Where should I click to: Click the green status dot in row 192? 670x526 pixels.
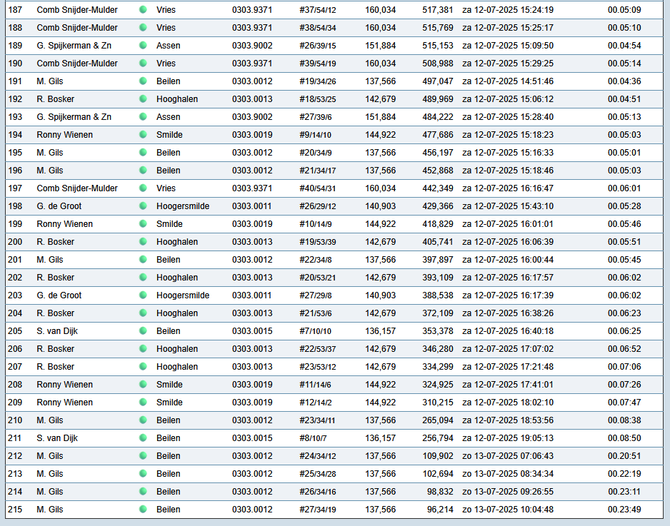[143, 99]
